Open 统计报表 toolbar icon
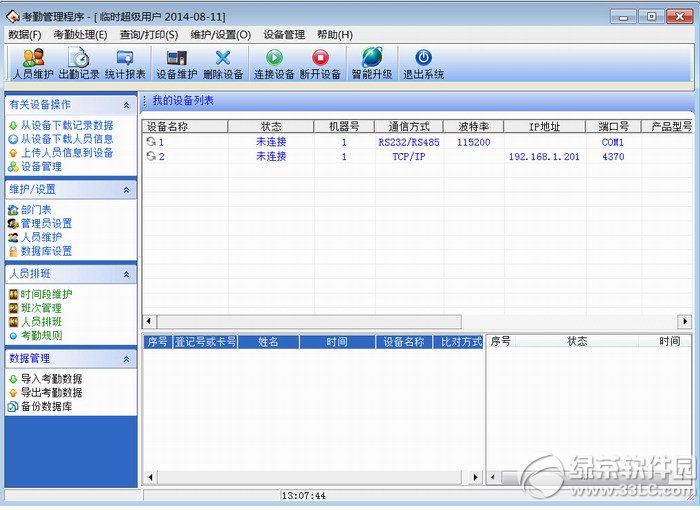 125,58
